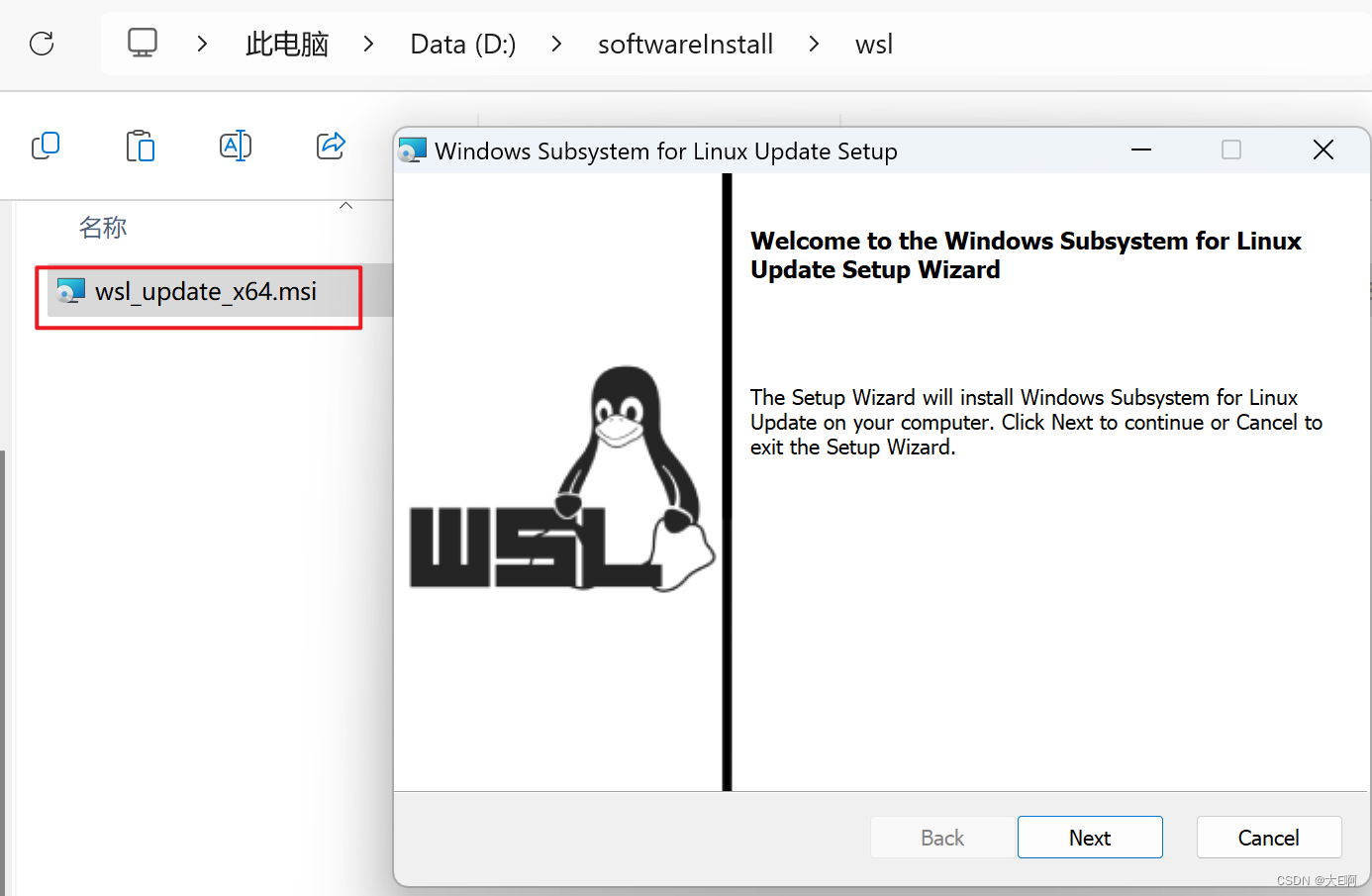
Task: Click the WSL penguin logo image
Action: (561, 479)
